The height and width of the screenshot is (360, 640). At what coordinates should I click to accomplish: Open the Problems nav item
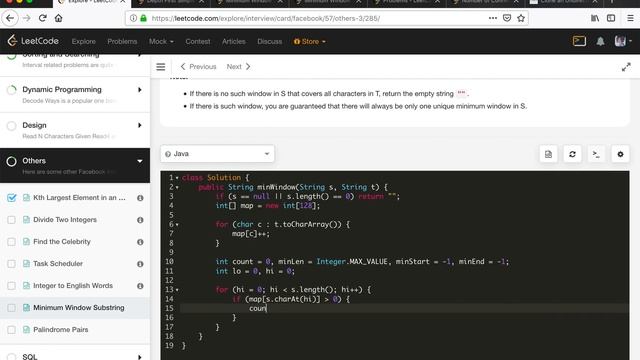[x=122, y=41]
